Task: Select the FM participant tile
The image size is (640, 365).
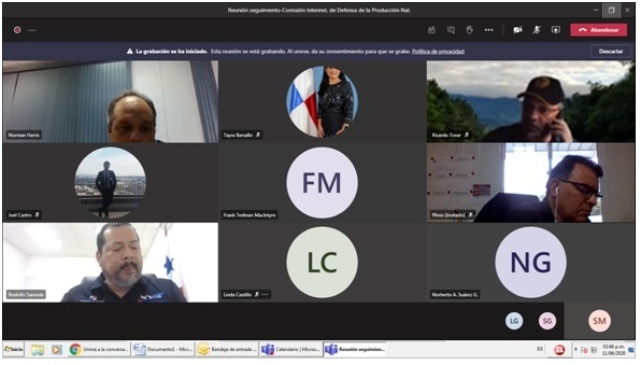Action: point(322,182)
